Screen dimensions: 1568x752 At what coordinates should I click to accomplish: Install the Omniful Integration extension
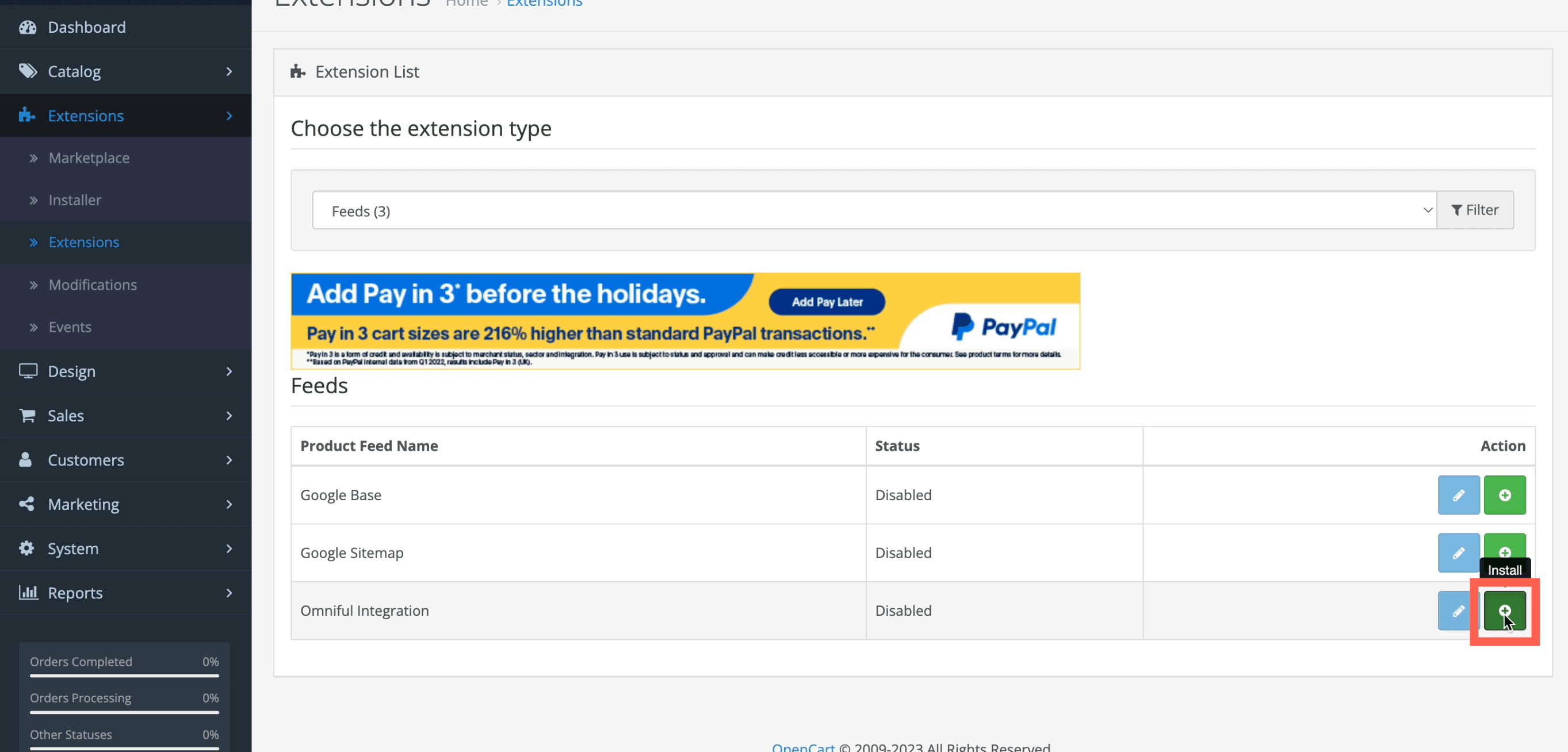tap(1504, 610)
